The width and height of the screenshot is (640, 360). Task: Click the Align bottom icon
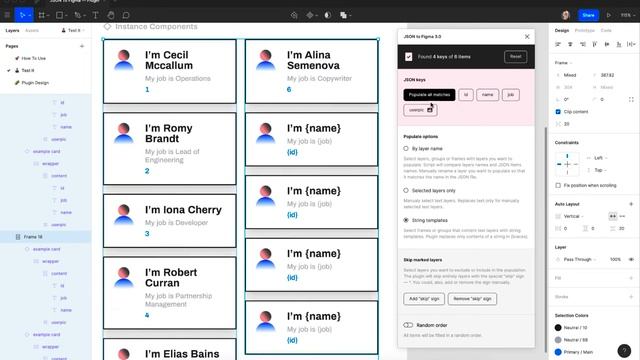pos(619,44)
